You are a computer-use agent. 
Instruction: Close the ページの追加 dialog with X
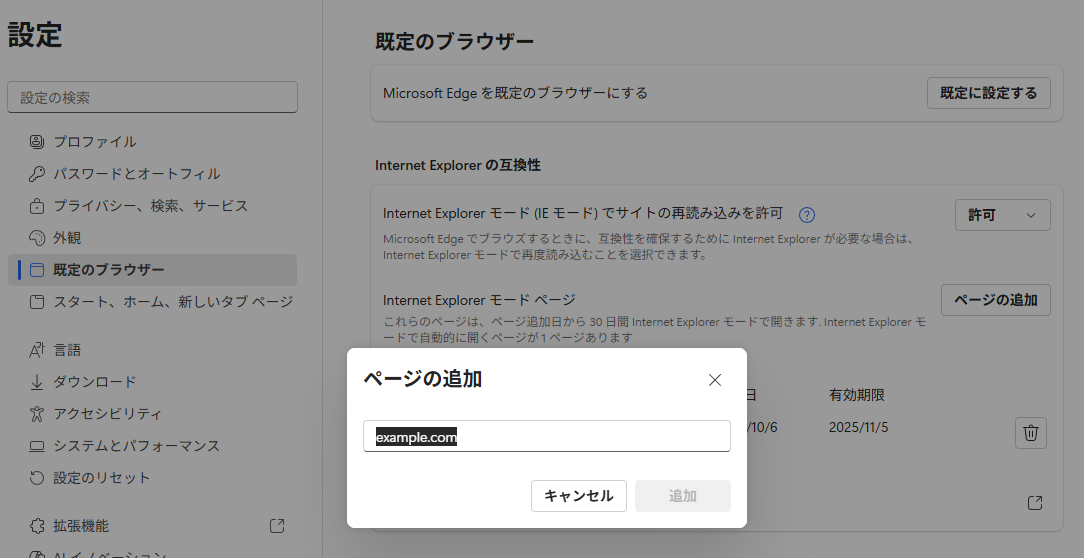tap(714, 380)
